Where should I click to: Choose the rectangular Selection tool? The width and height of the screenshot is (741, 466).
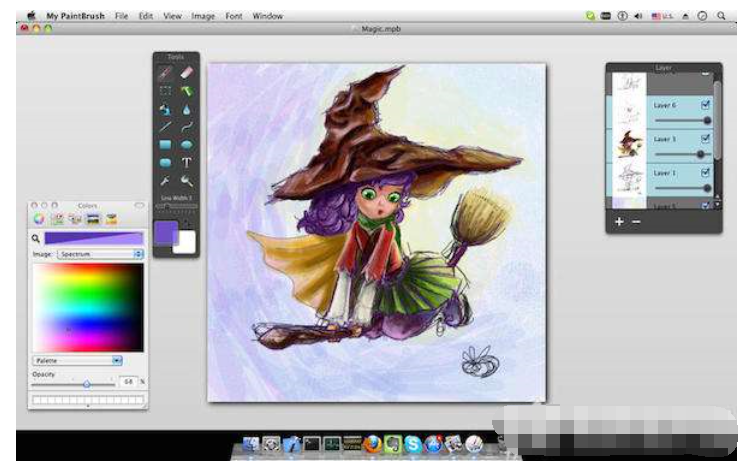[164, 91]
